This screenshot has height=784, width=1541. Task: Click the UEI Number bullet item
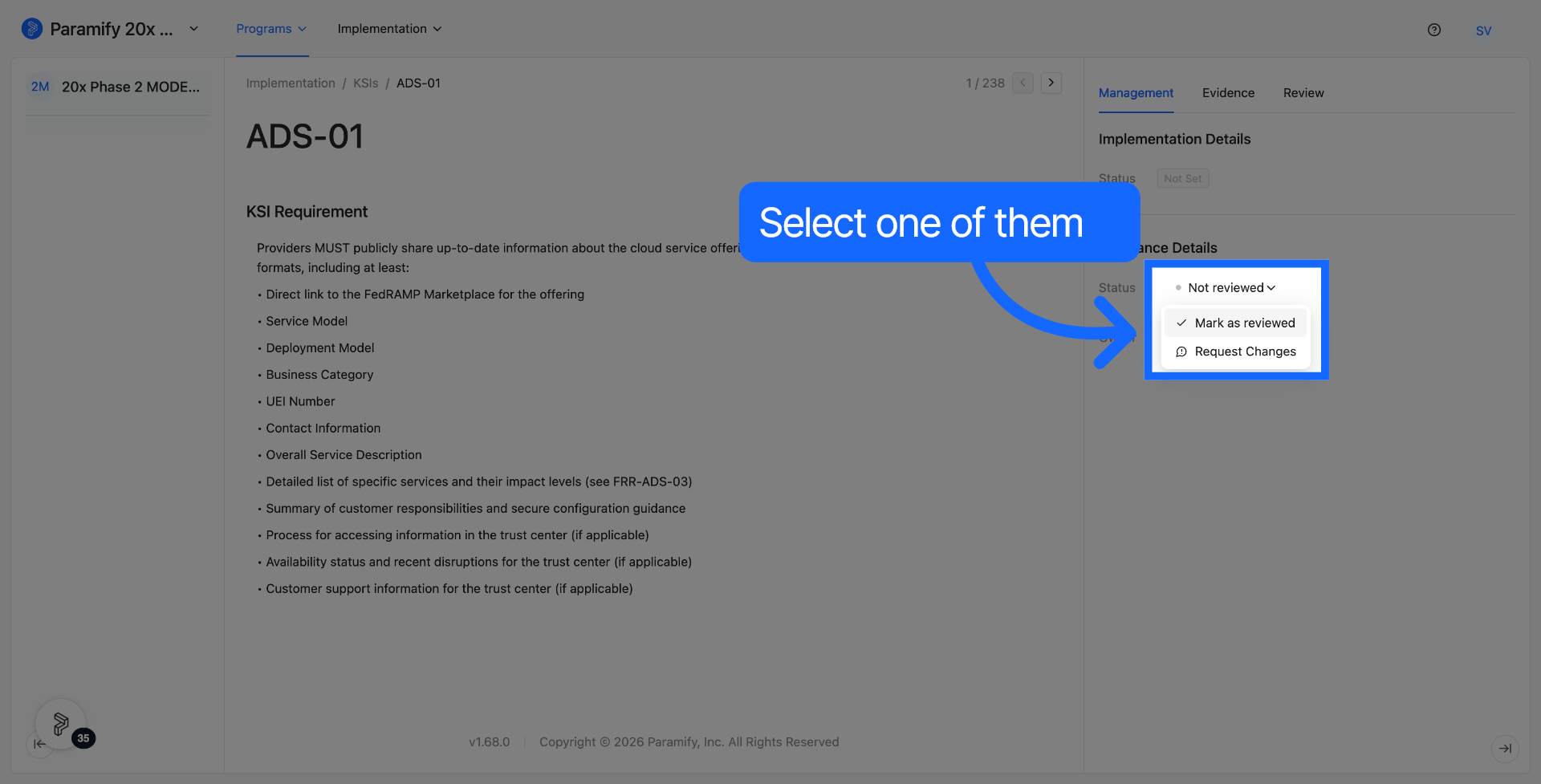(x=300, y=401)
